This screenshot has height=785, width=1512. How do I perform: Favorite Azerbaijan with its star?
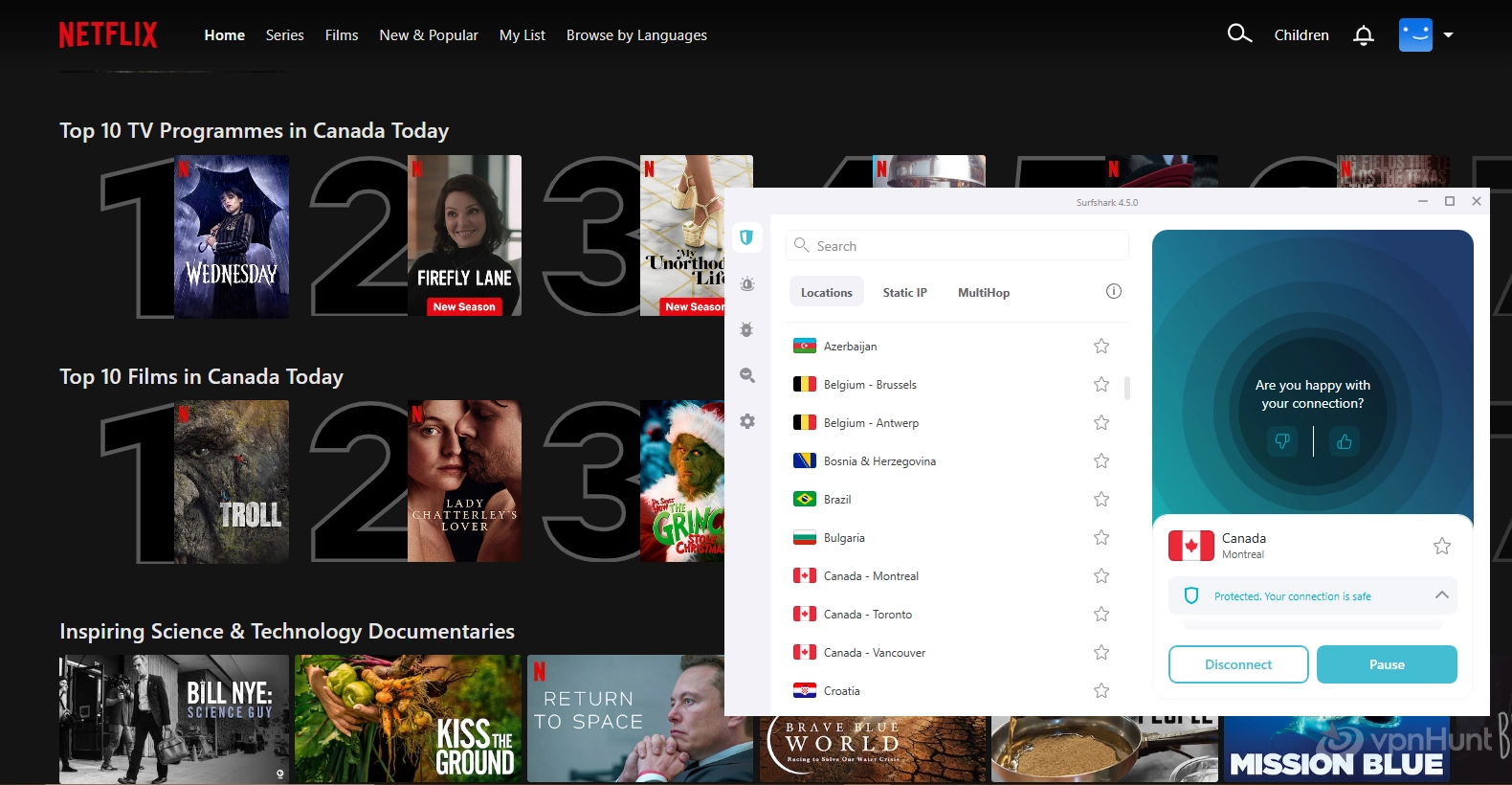(x=1101, y=346)
